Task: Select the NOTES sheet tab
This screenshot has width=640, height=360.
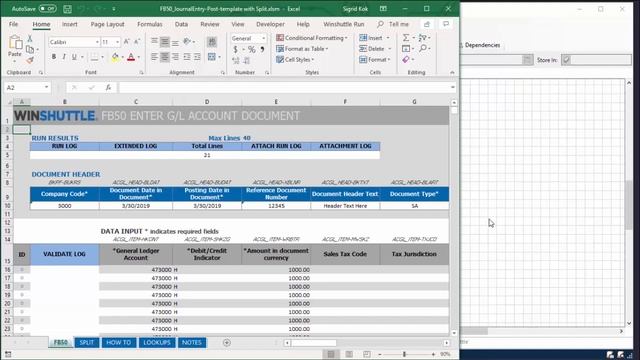Action: pos(191,342)
